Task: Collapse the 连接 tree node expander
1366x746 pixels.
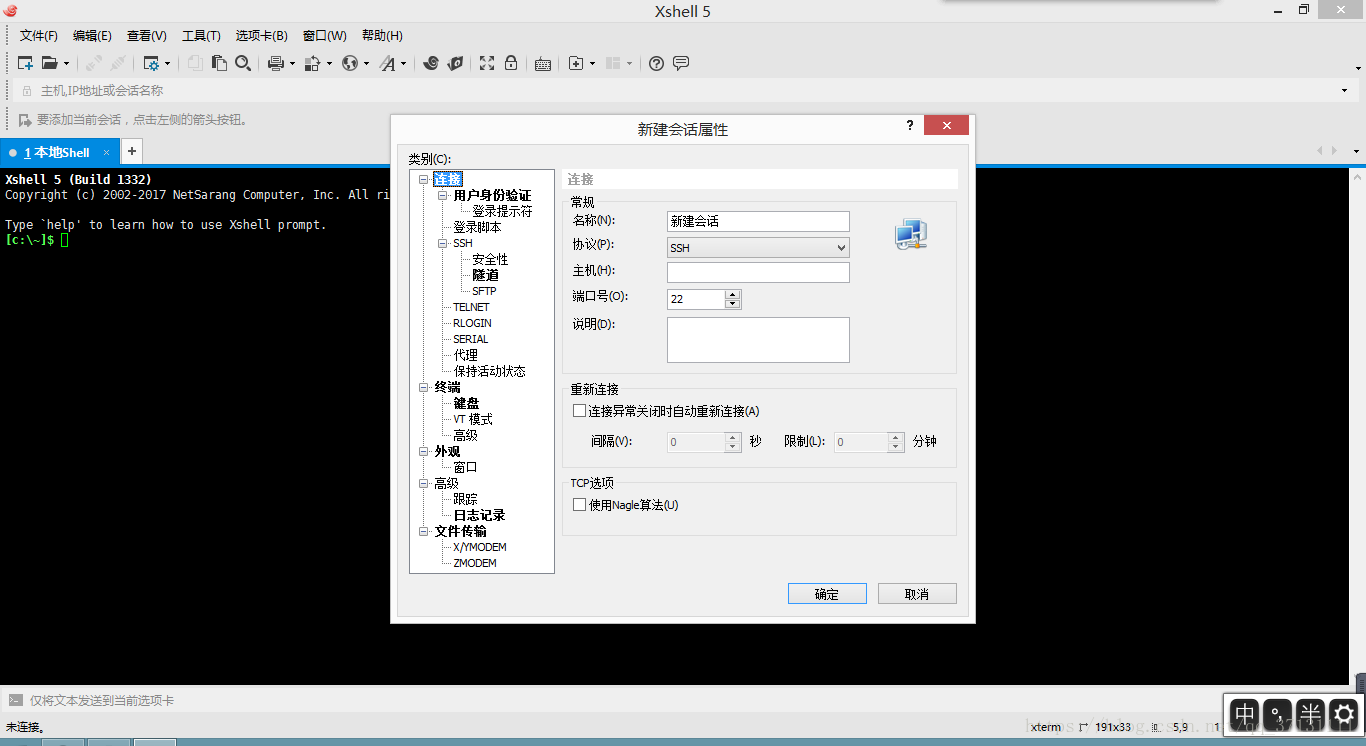Action: pyautogui.click(x=424, y=180)
